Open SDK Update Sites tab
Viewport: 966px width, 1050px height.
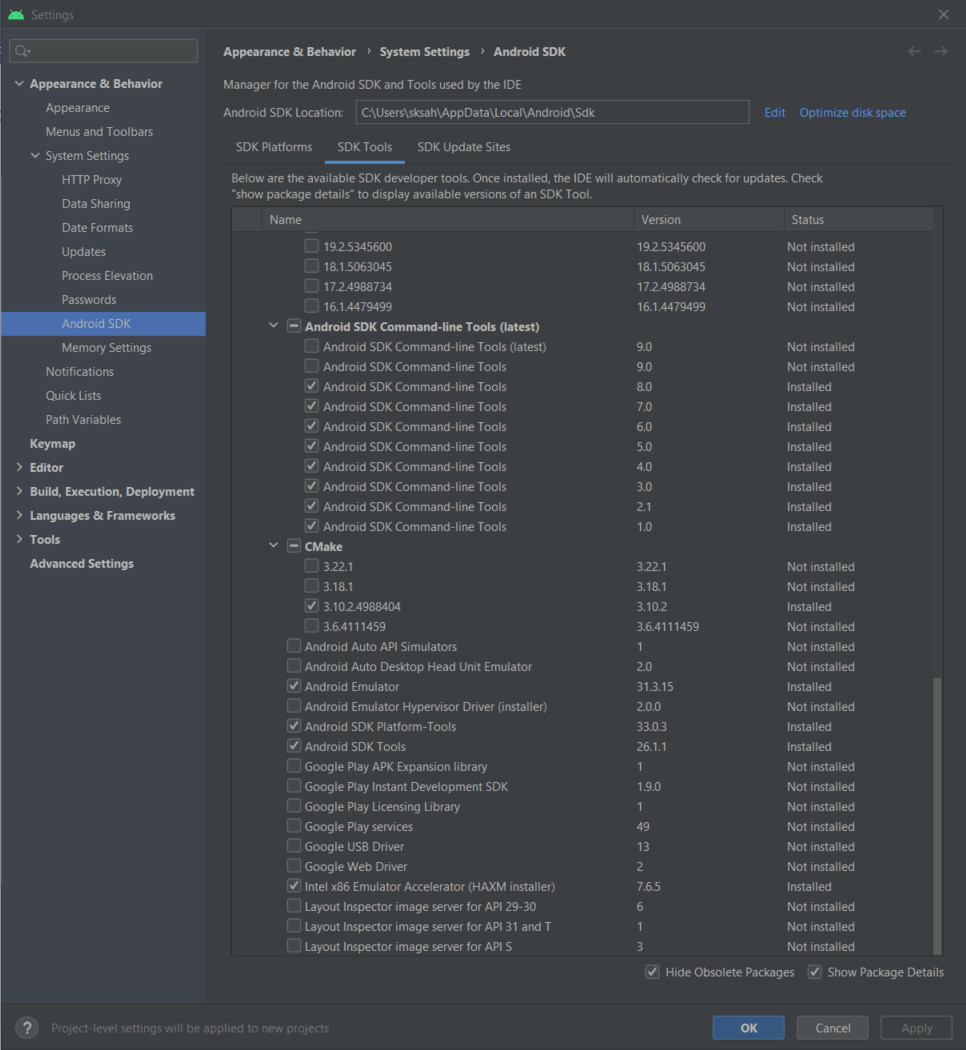click(x=464, y=147)
